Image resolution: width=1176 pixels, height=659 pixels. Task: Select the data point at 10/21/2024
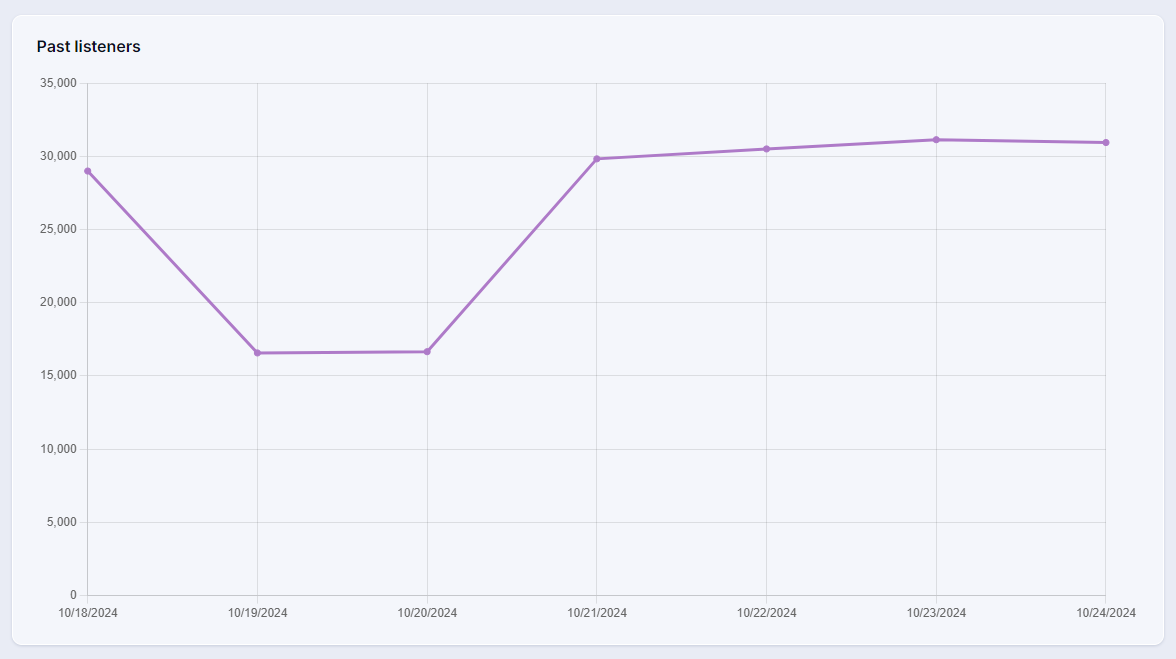pyautogui.click(x=597, y=159)
